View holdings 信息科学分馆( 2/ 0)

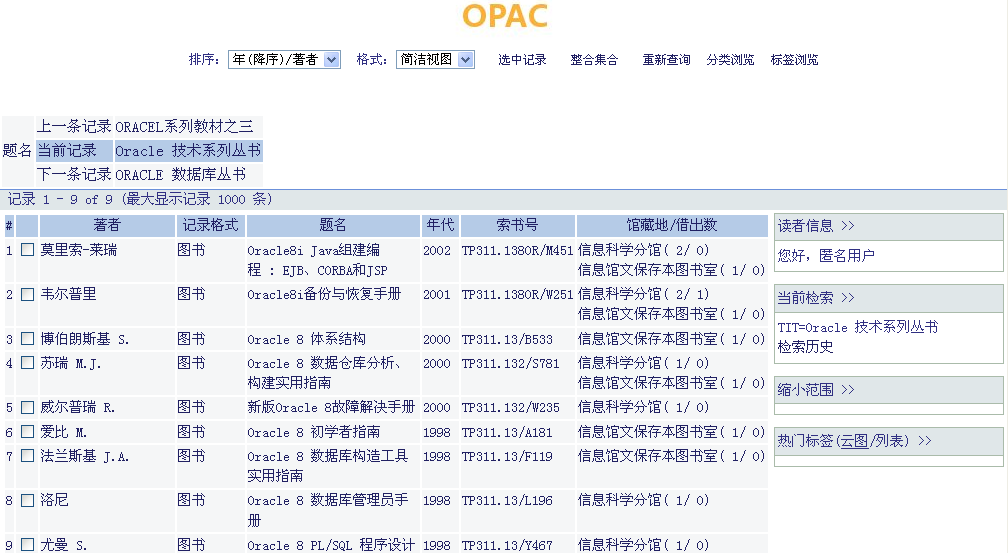point(644,250)
